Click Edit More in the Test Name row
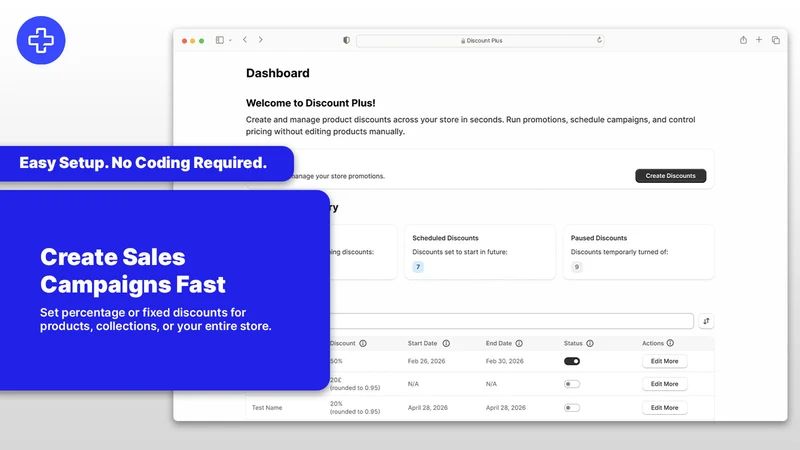The height and width of the screenshot is (450, 800). pos(664,408)
